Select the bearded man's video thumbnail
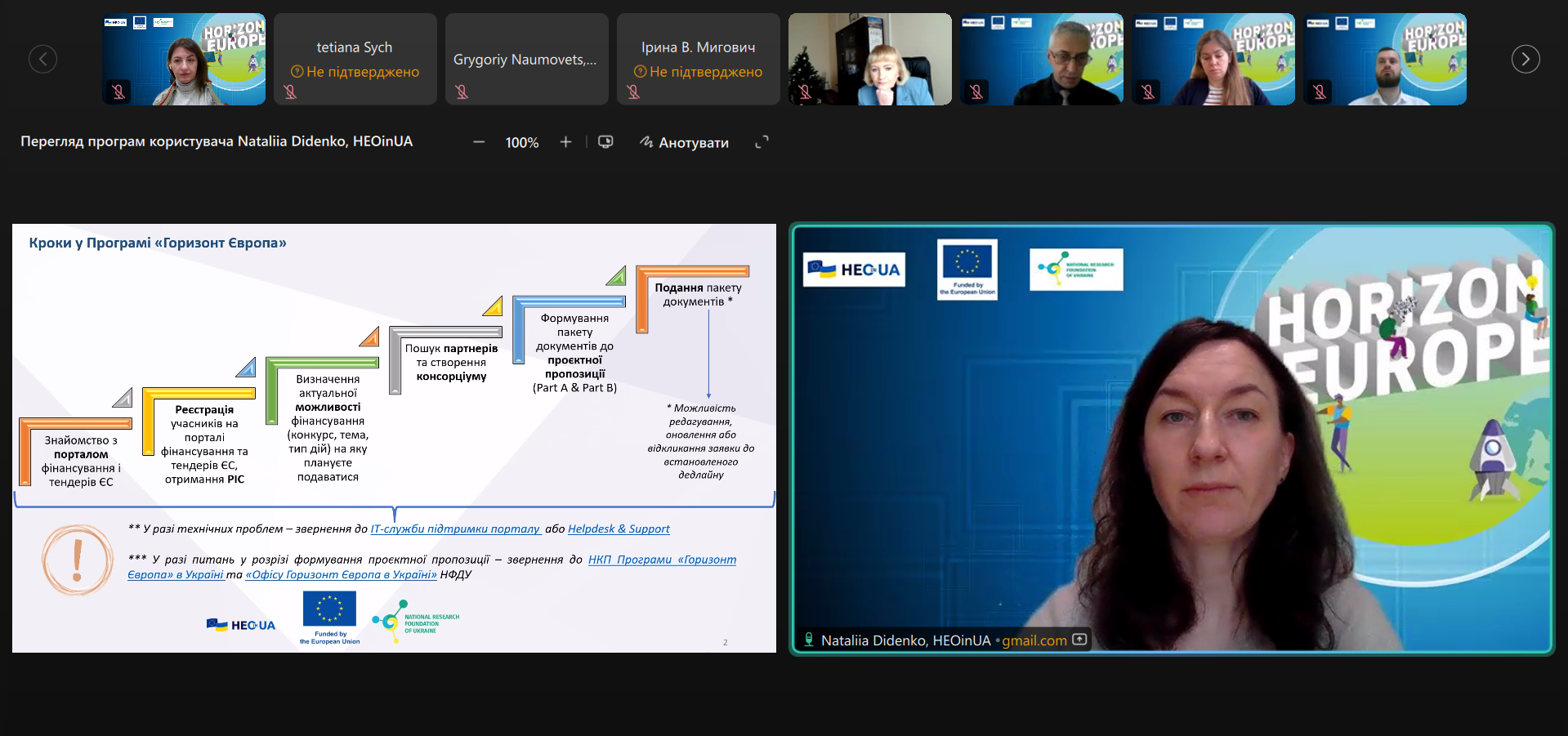Viewport: 1568px width, 736px height. 1384,59
